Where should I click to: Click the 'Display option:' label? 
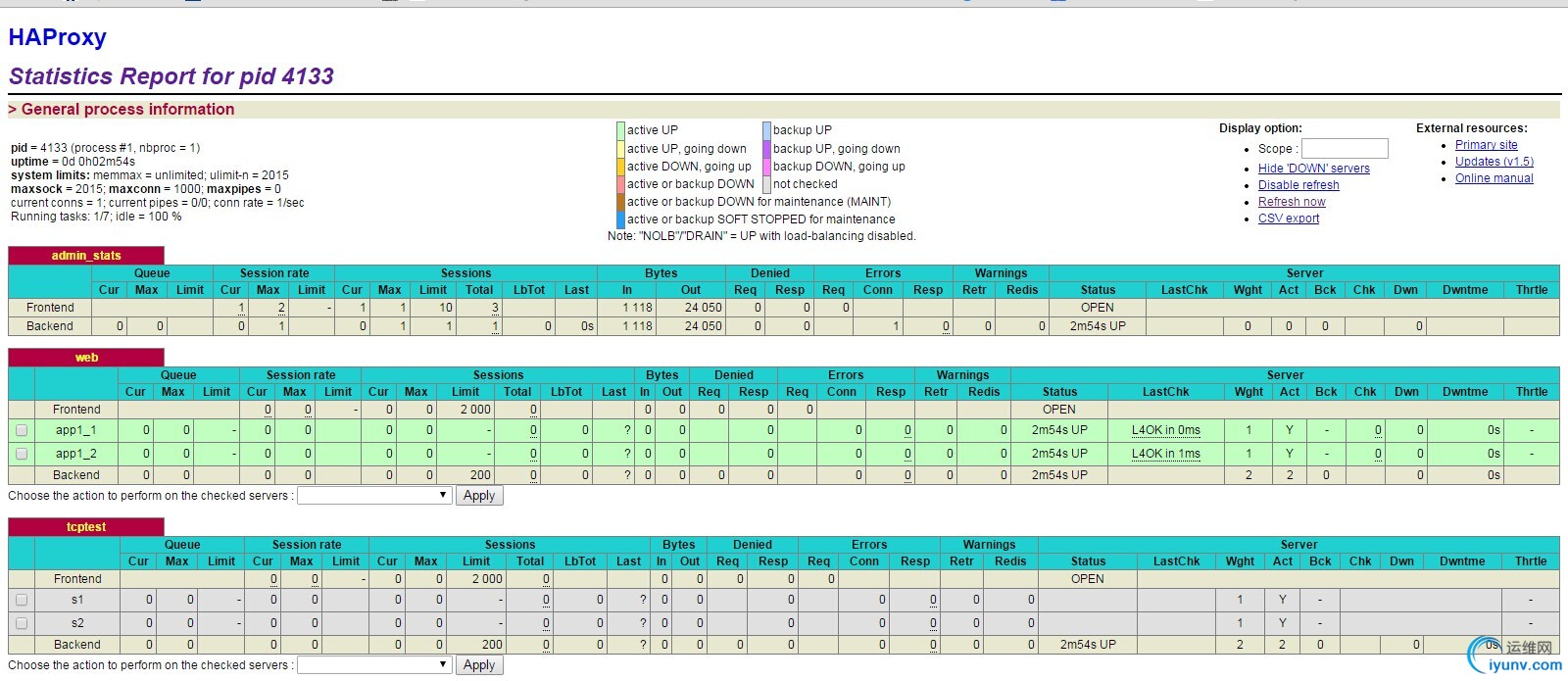pyautogui.click(x=1260, y=128)
